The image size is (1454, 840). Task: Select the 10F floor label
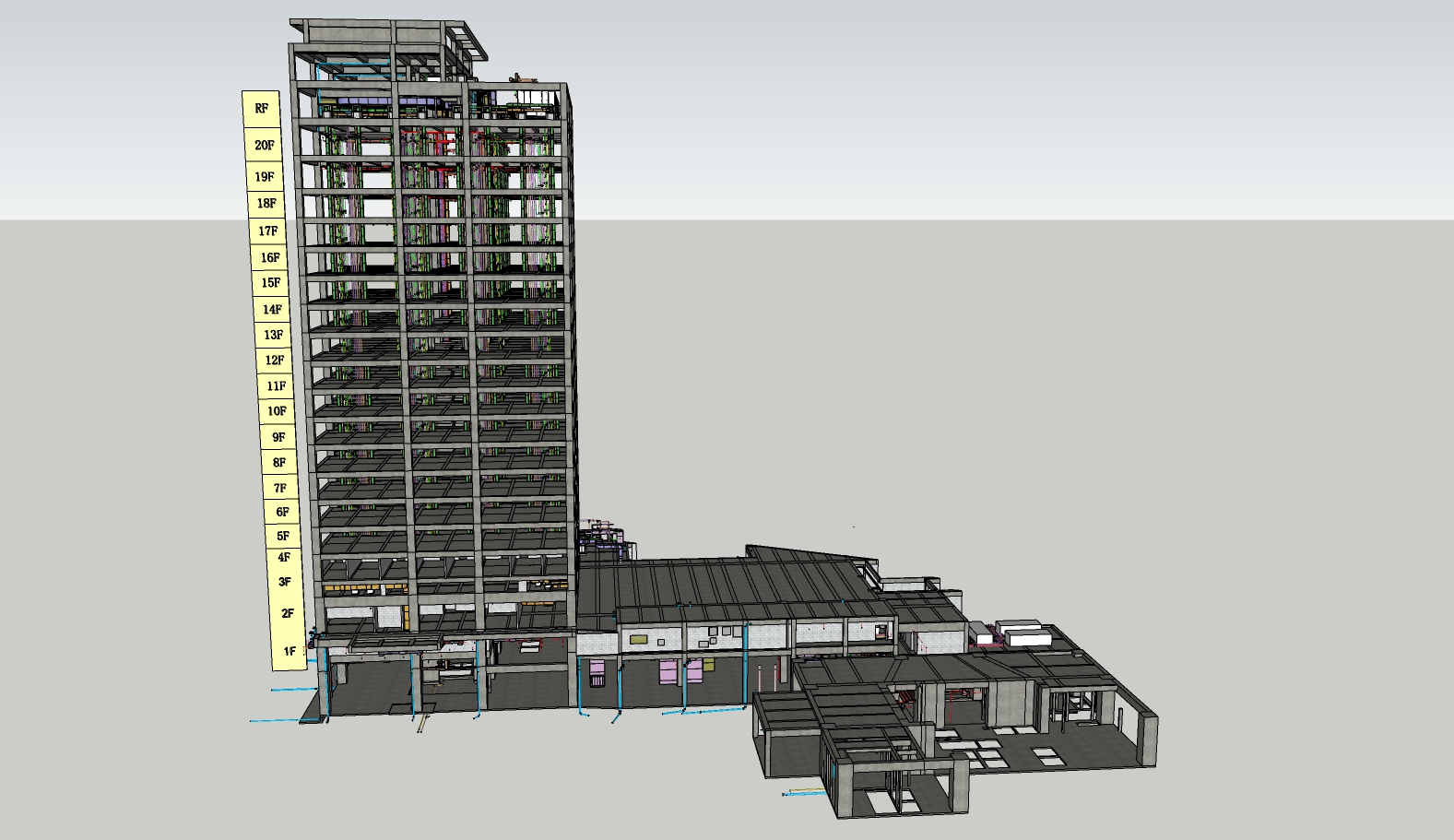tap(277, 411)
